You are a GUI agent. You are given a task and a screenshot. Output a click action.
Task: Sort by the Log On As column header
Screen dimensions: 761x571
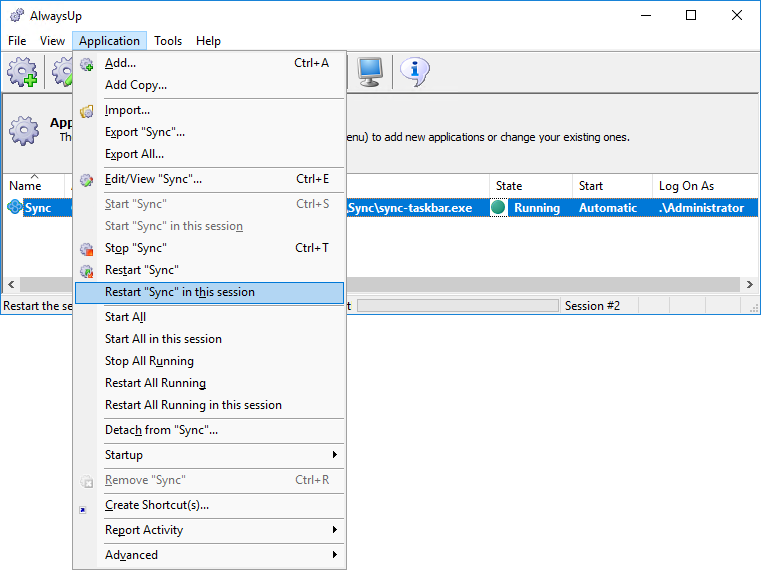pyautogui.click(x=705, y=185)
